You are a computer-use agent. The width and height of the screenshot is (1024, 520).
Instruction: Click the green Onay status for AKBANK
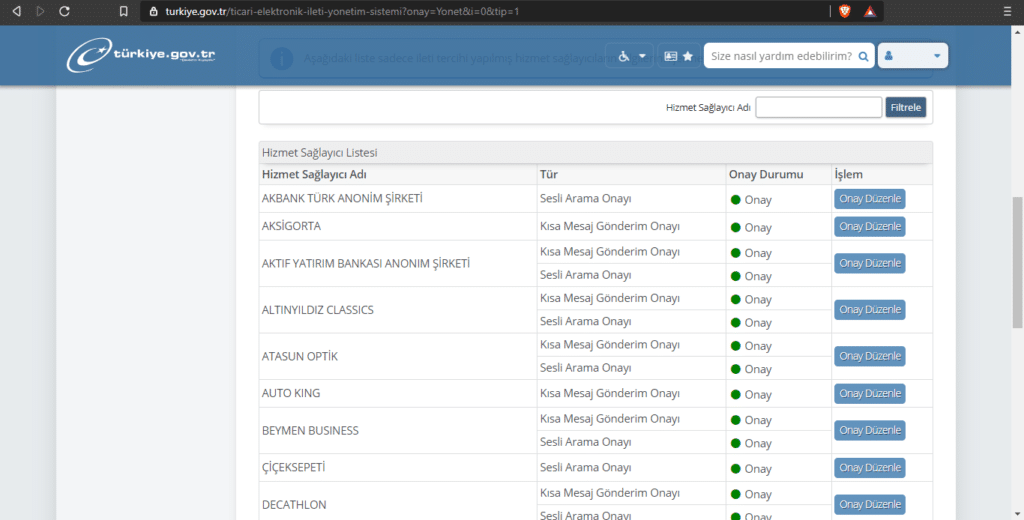point(751,200)
